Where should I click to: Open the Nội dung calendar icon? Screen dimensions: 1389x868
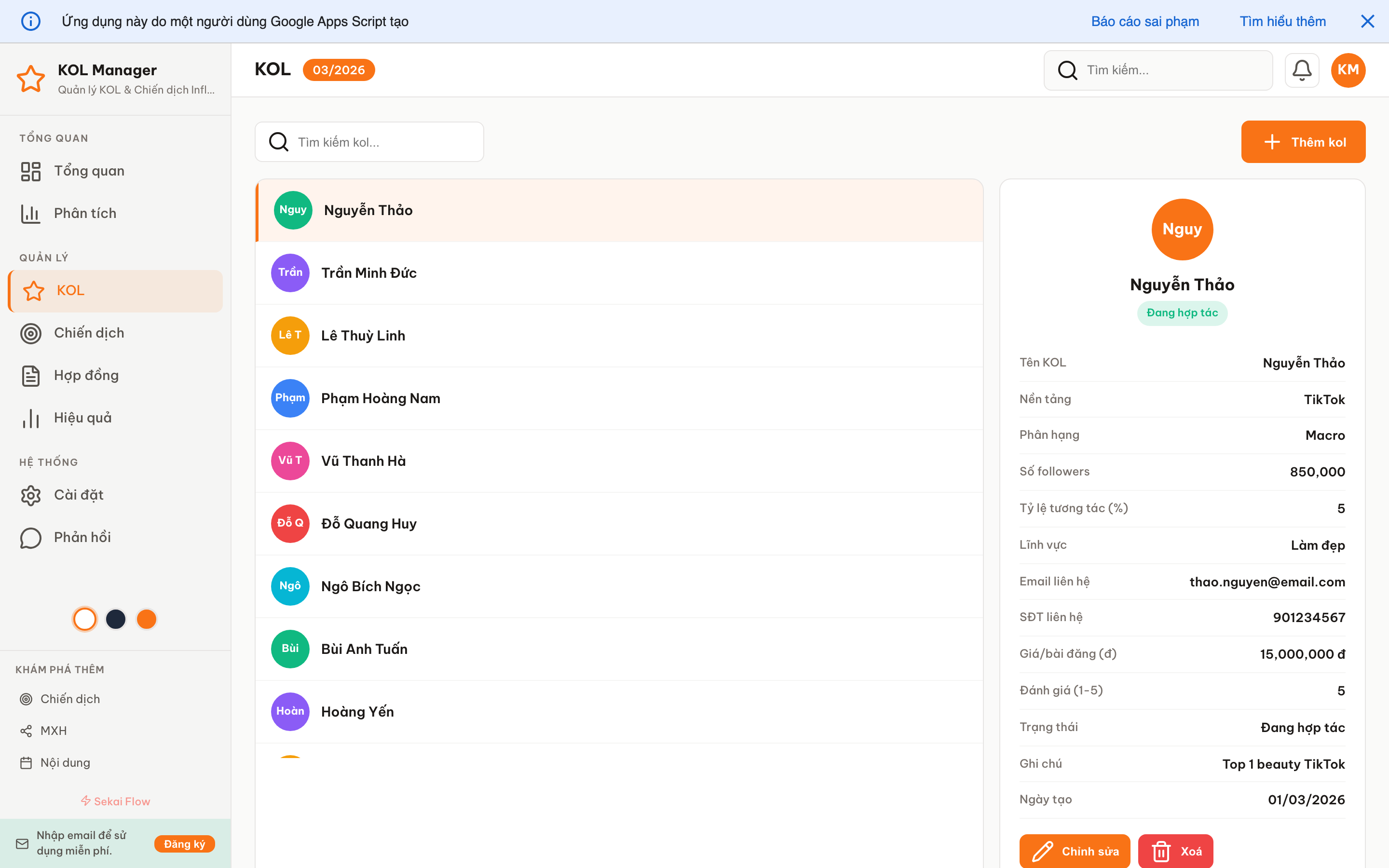[x=27, y=762]
